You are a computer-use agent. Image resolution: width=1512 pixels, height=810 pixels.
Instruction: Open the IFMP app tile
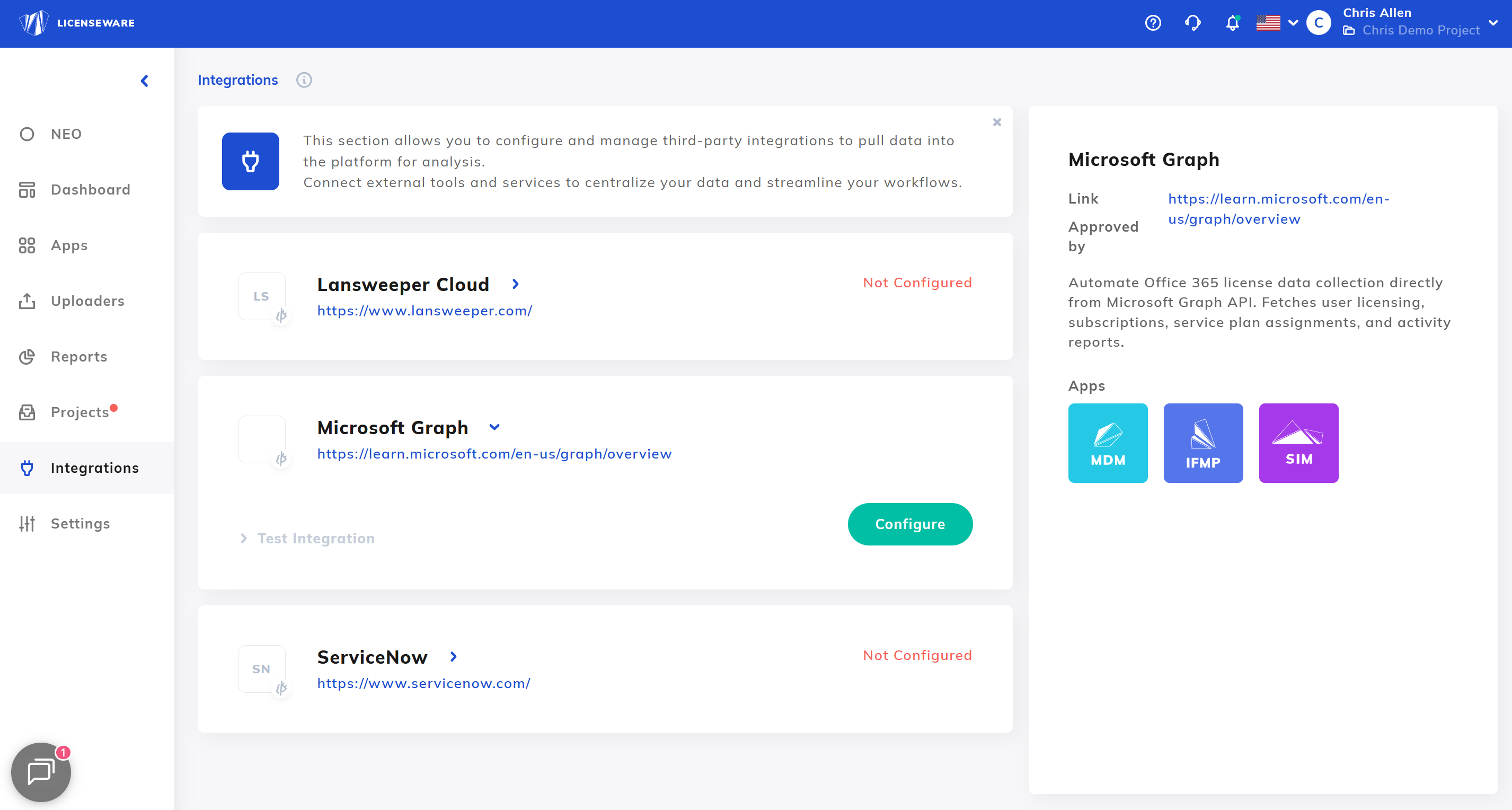[1202, 443]
